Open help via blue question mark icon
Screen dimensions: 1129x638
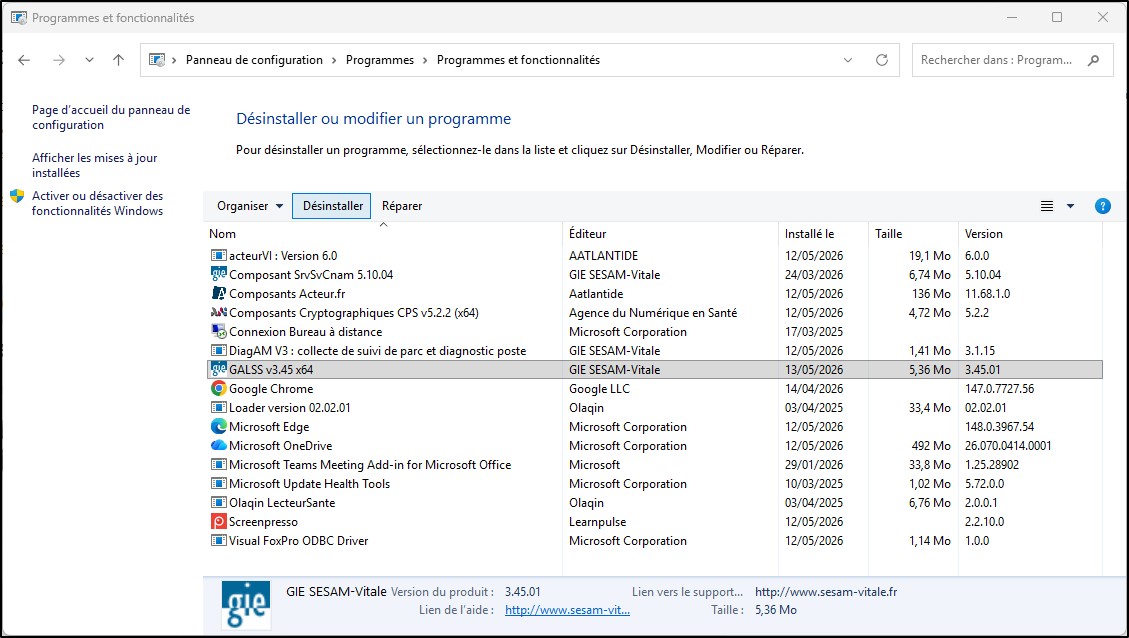1102,206
